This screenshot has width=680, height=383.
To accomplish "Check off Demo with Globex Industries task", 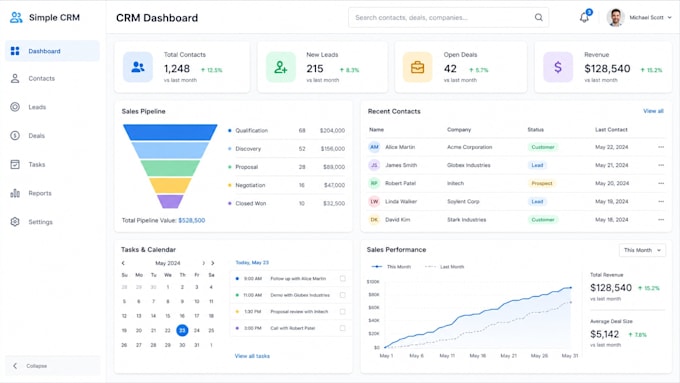I will pos(343,295).
